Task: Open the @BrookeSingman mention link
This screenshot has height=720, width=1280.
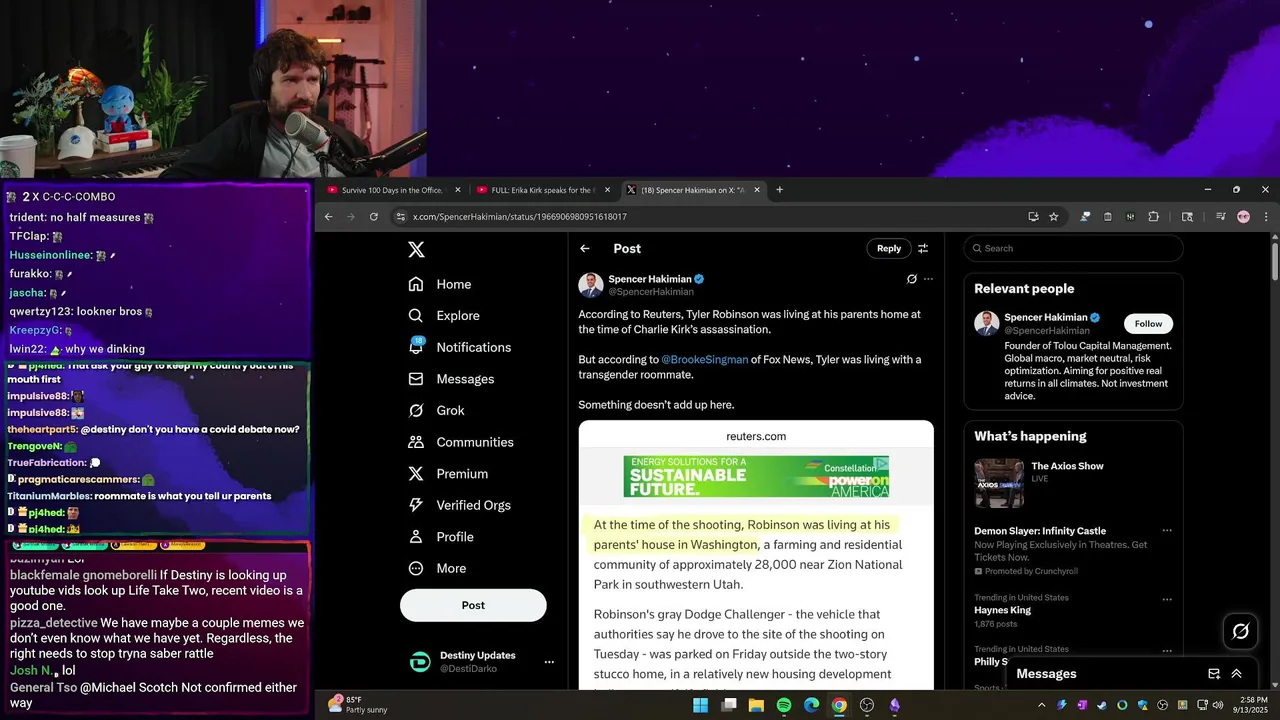Action: tap(704, 360)
